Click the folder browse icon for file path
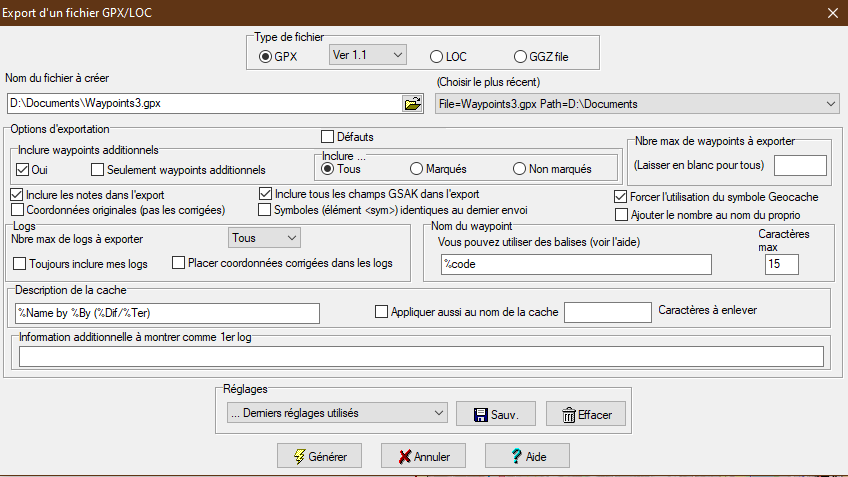This screenshot has height=477, width=848. click(412, 103)
